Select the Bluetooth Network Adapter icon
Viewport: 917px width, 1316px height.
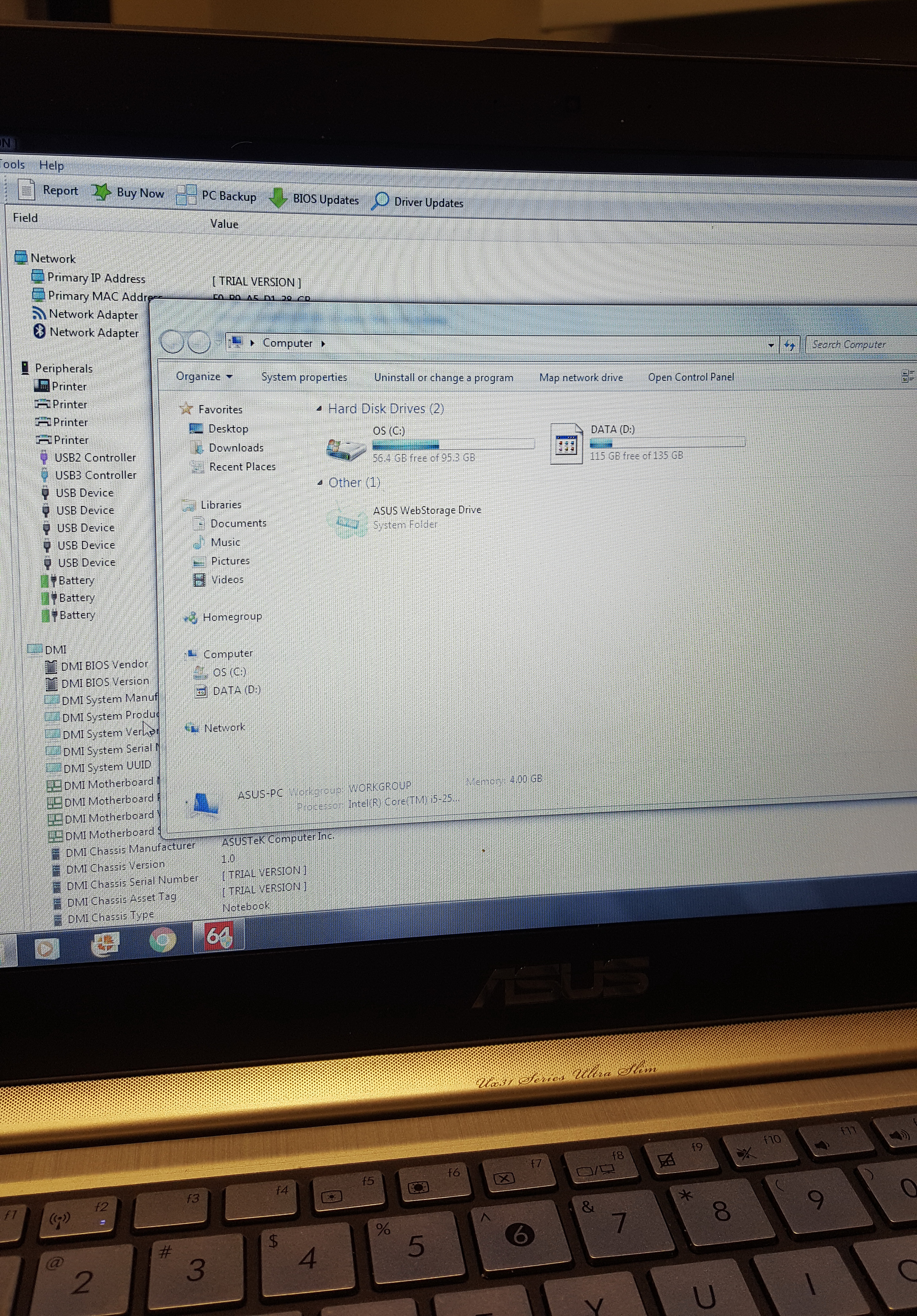point(39,331)
